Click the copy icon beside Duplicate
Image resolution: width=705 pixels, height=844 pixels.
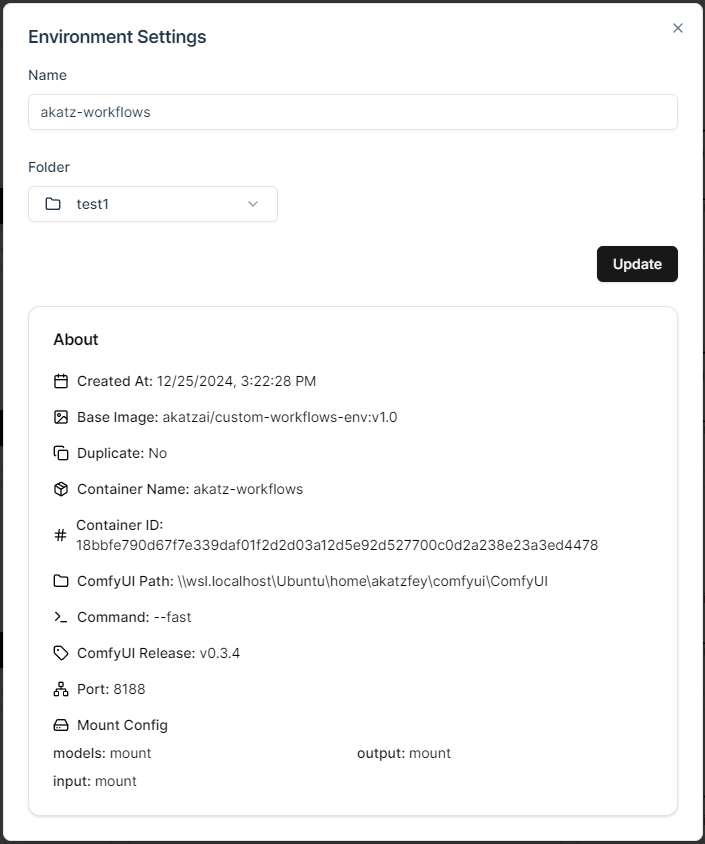coord(61,453)
